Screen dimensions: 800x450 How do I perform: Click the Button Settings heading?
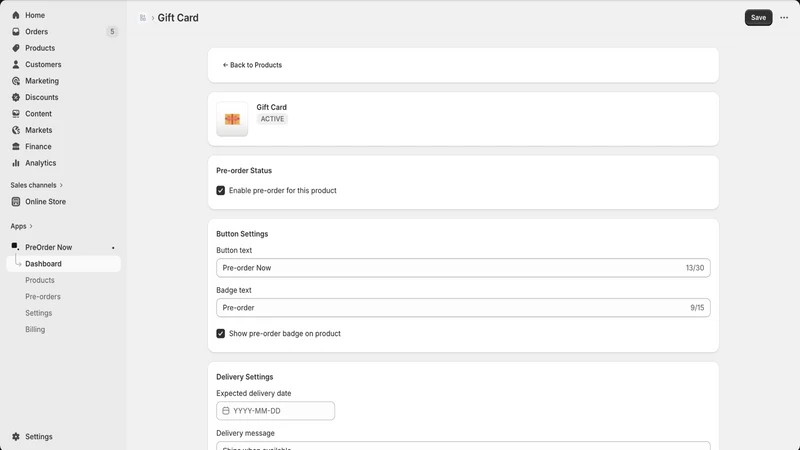242,234
